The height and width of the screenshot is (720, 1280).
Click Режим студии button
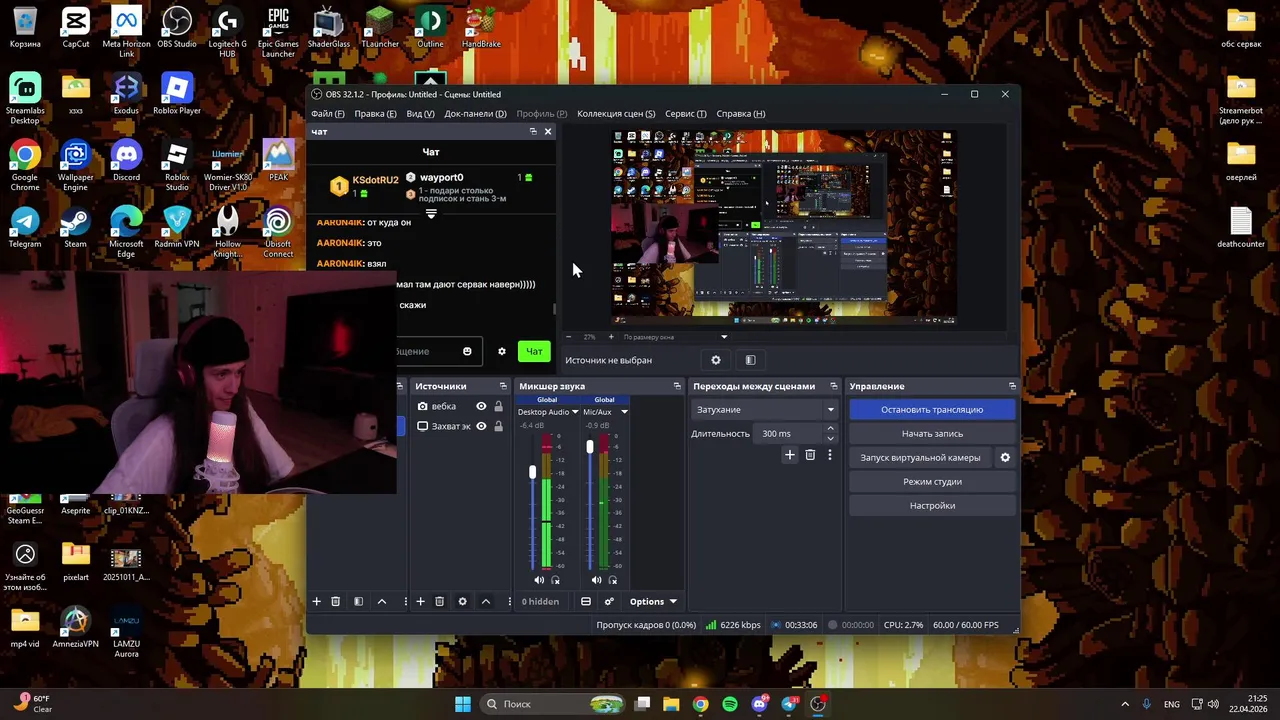coord(932,481)
